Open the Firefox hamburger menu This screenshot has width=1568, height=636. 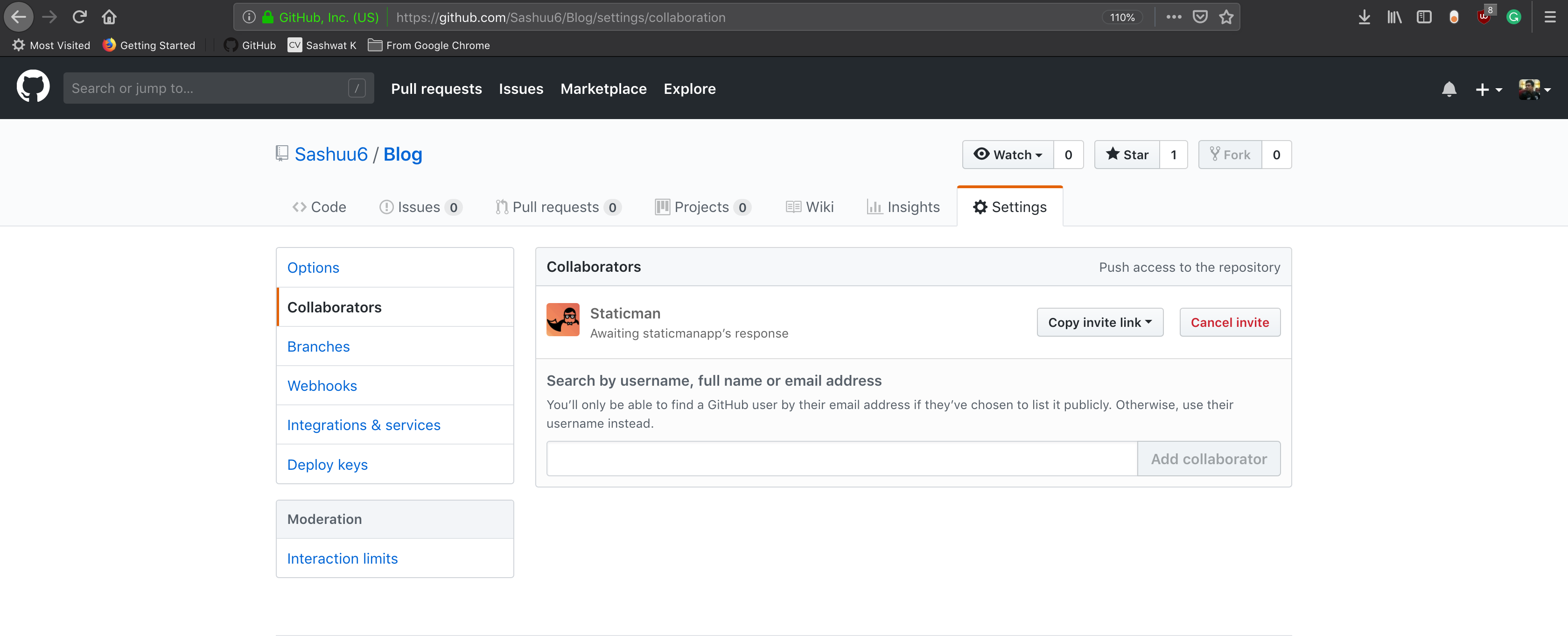[1550, 17]
